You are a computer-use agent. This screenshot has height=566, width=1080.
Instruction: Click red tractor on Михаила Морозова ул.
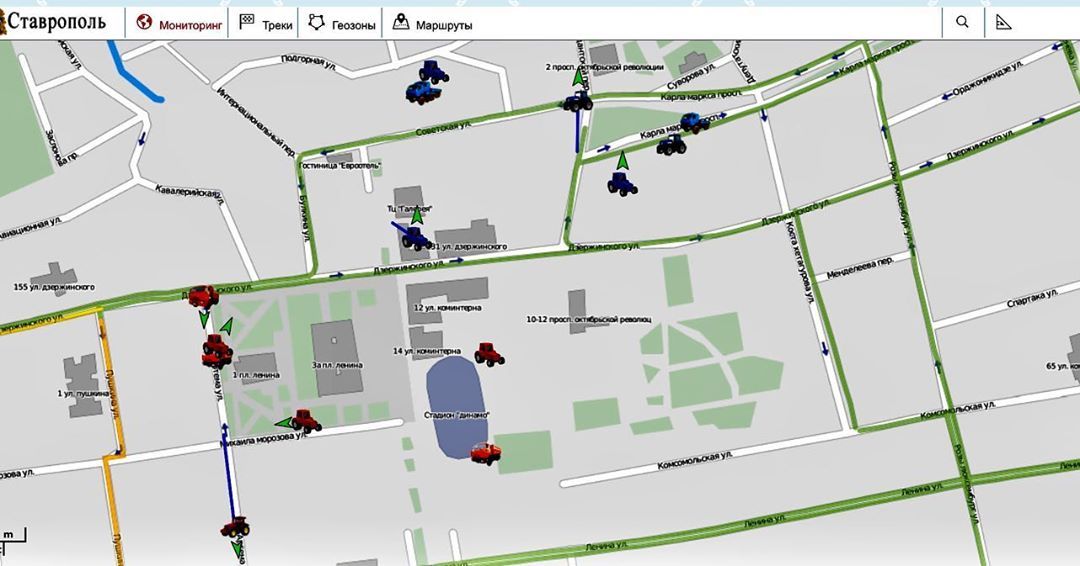[x=306, y=421]
